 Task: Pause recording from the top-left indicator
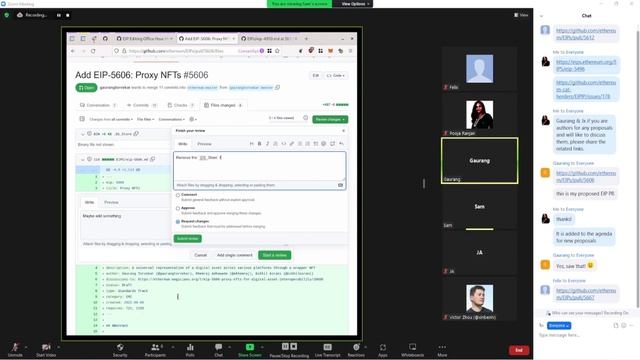[x=59, y=15]
